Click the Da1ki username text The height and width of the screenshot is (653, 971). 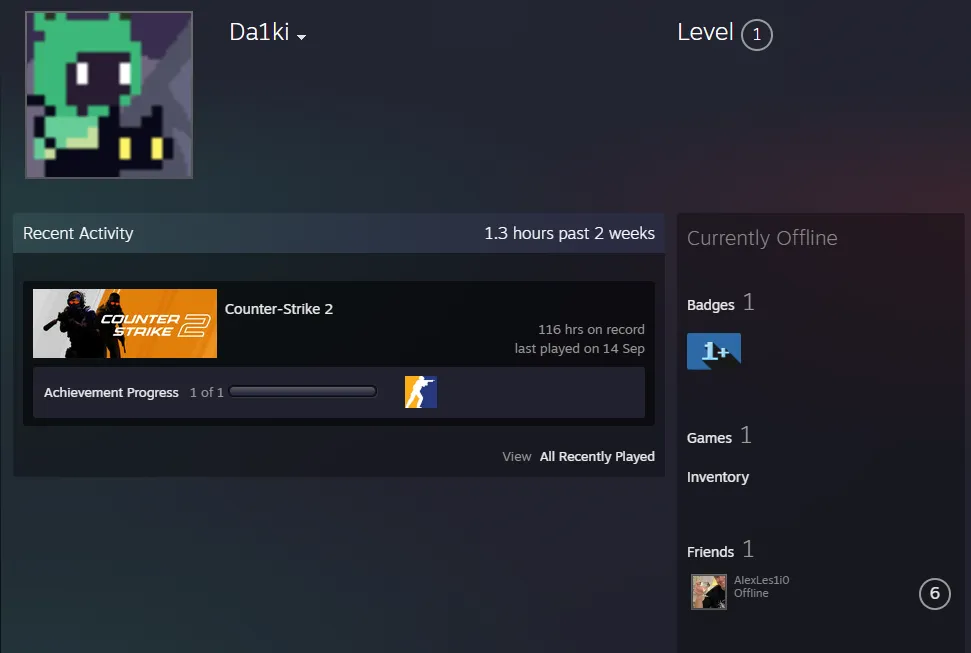(259, 32)
